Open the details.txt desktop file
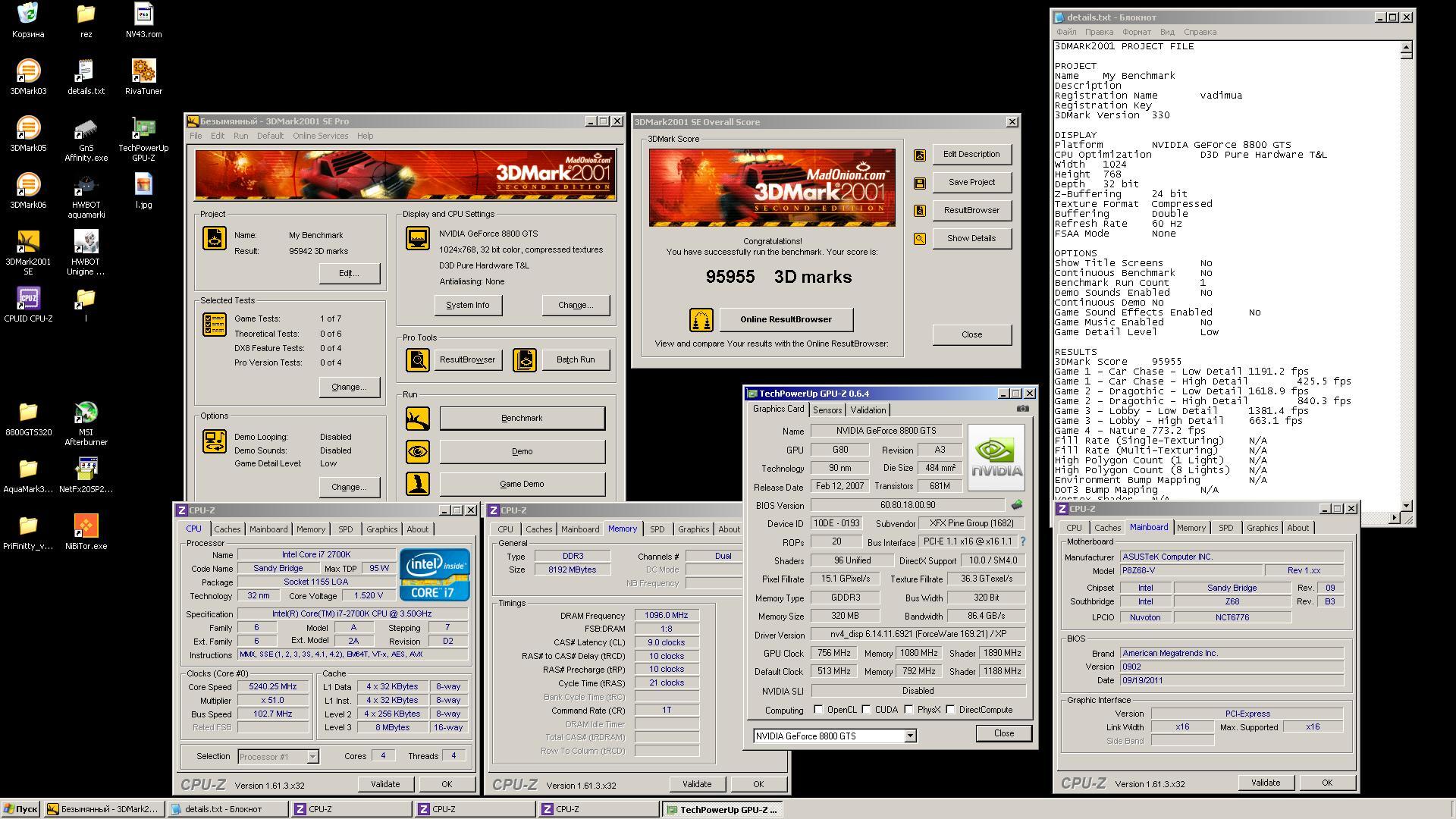The image size is (1456, 819). point(86,77)
